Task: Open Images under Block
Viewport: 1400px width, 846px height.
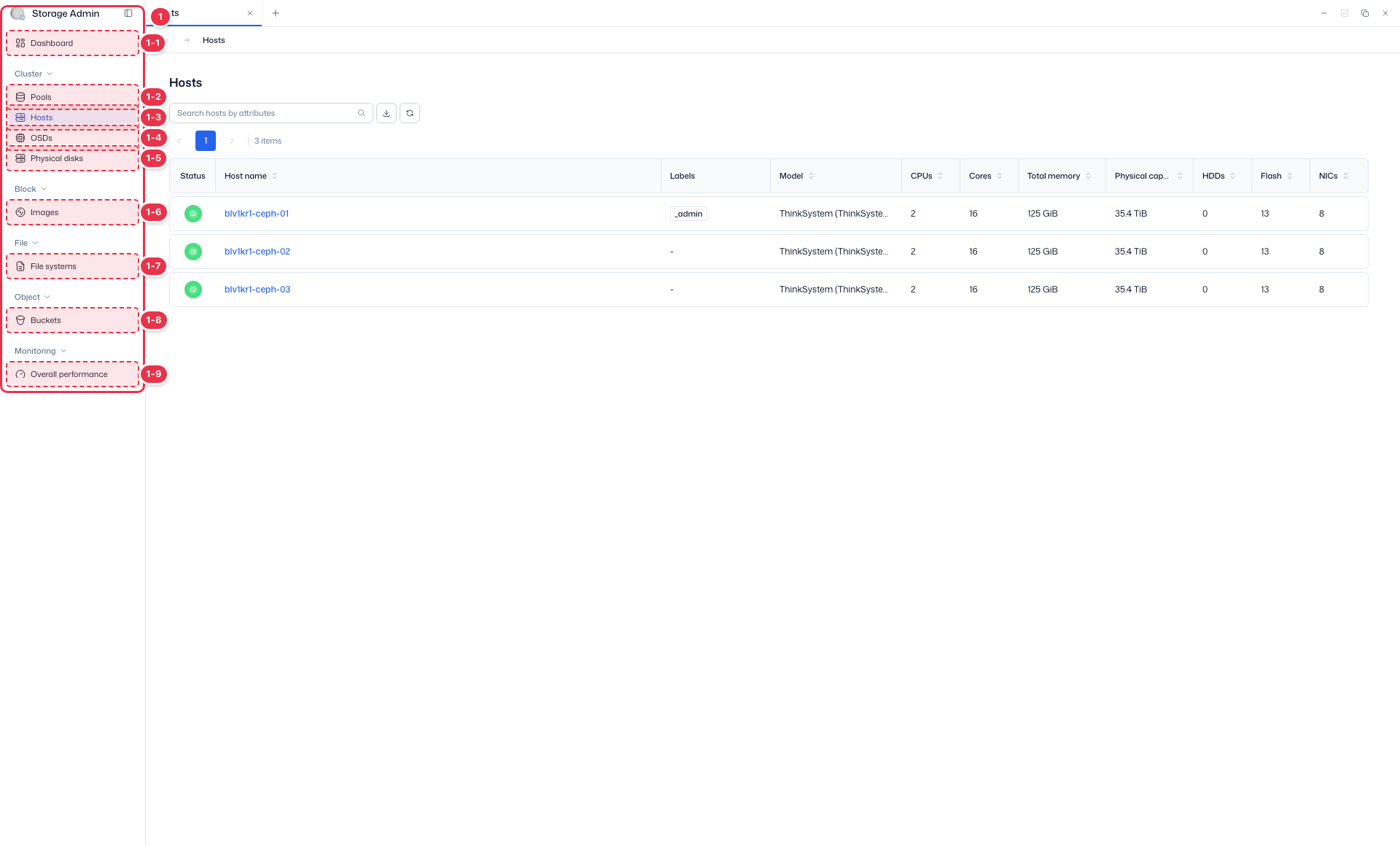Action: [x=73, y=212]
